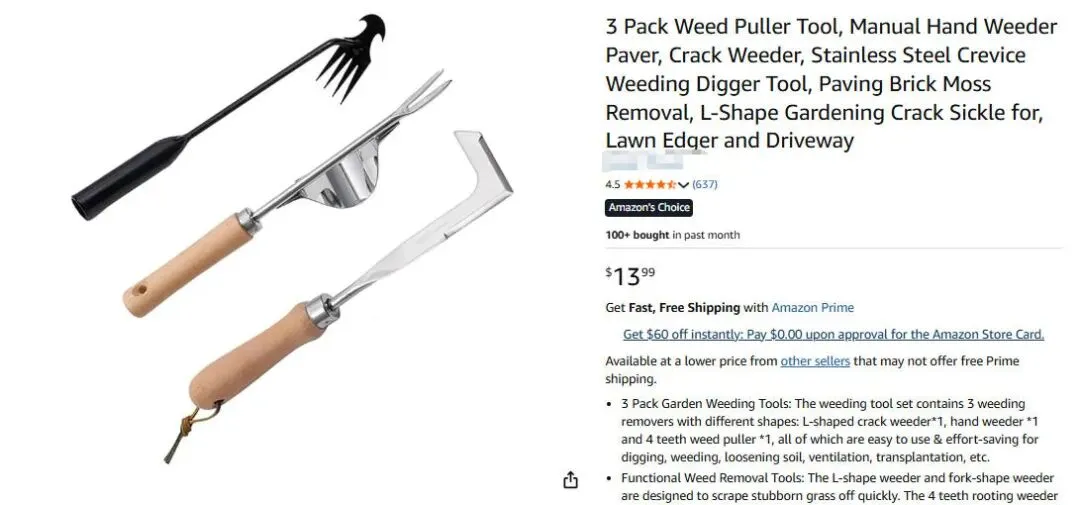Viewport: 1080px width, 505px height.
Task: Open the Amazon Prime link
Action: (x=812, y=308)
